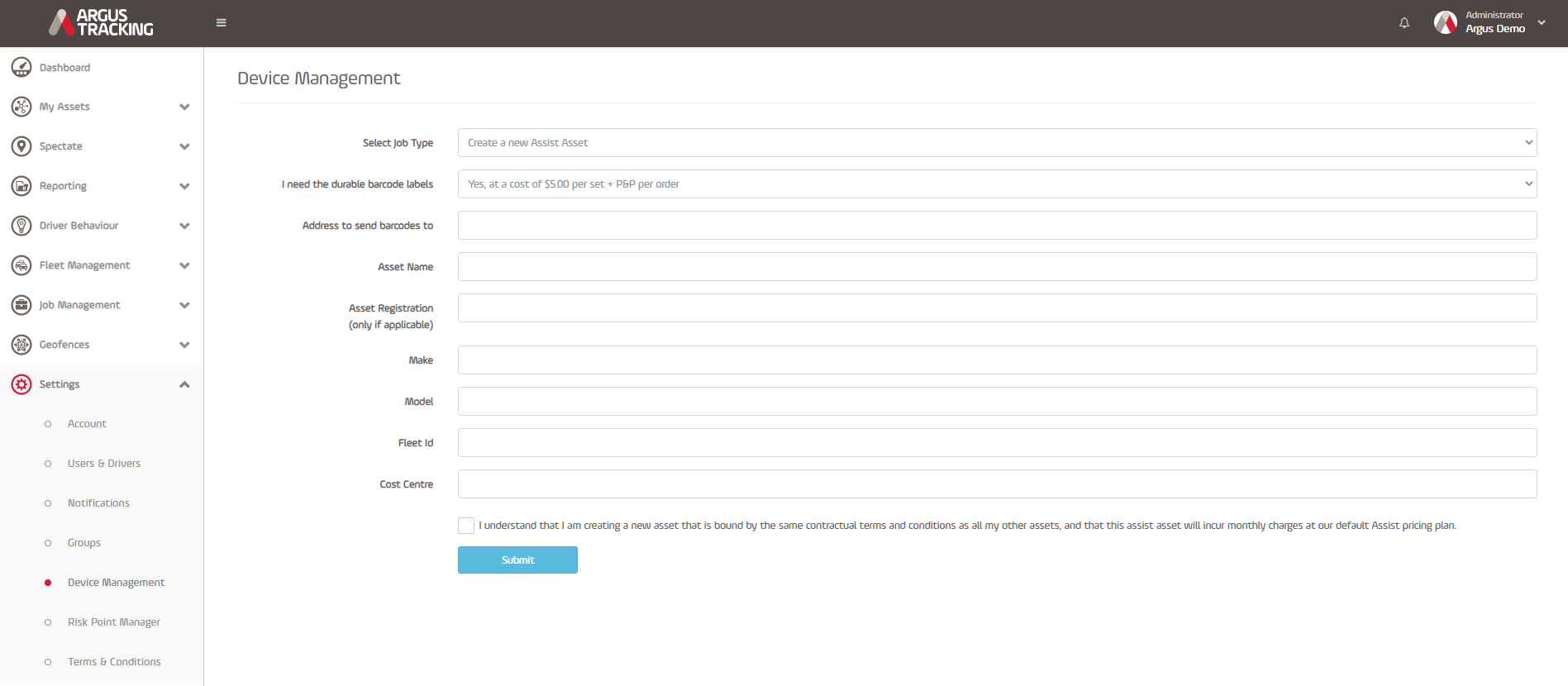The image size is (1568, 686).
Task: Click the Dashboard gauge icon
Action: click(21, 67)
